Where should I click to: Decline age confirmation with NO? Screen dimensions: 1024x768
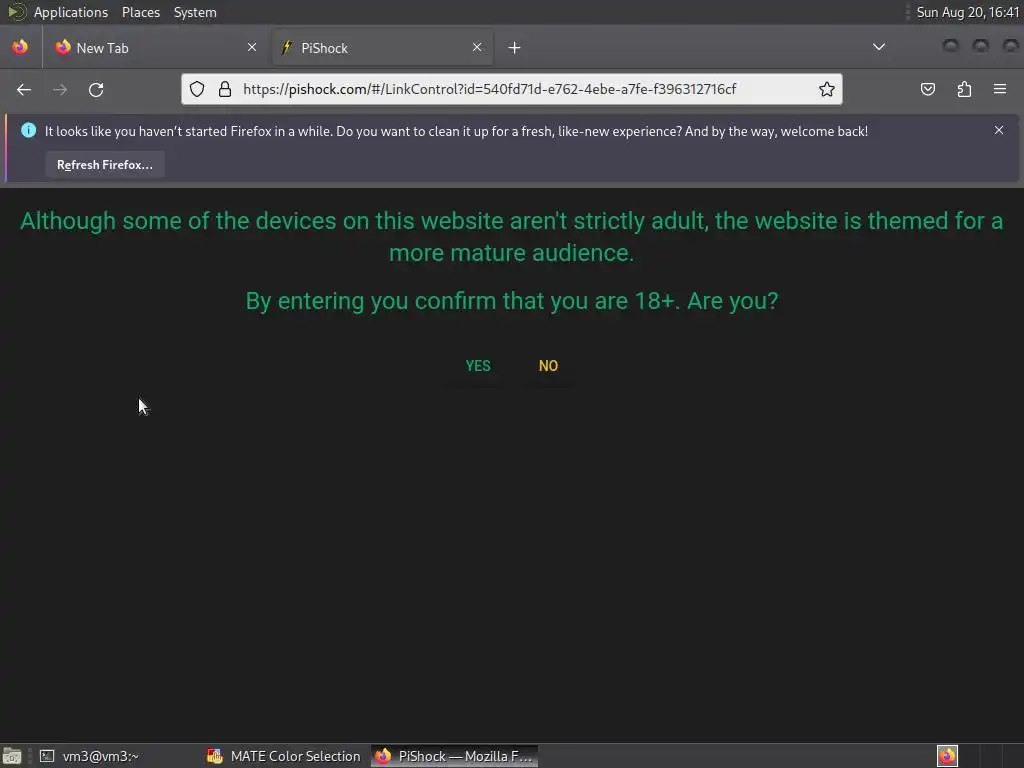click(548, 366)
